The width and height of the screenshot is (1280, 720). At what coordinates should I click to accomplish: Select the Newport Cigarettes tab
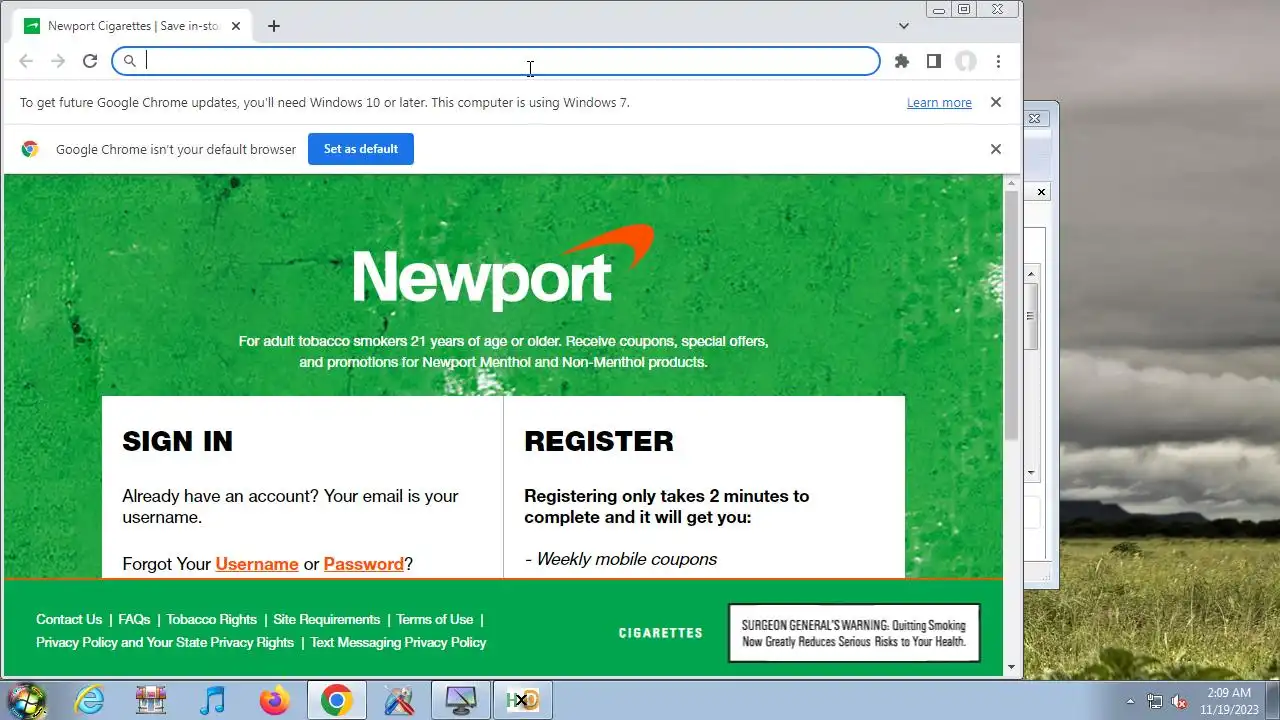point(133,26)
